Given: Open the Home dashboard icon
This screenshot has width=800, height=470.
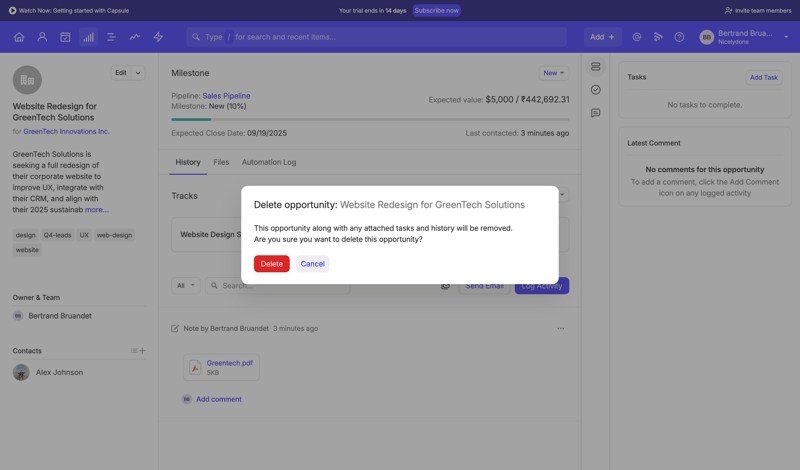Looking at the screenshot, I should pos(19,37).
